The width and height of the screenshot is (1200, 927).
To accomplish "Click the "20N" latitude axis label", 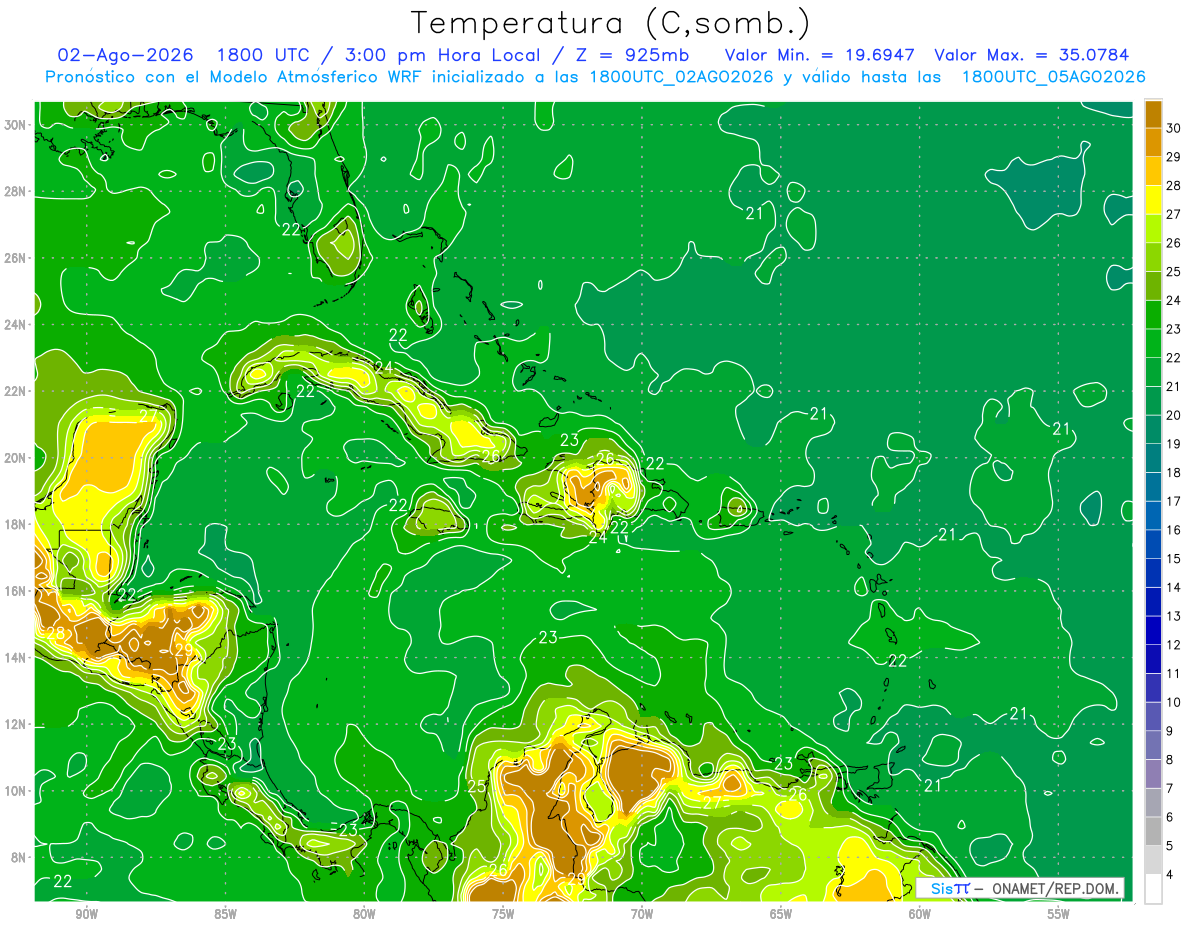I will pos(17,458).
